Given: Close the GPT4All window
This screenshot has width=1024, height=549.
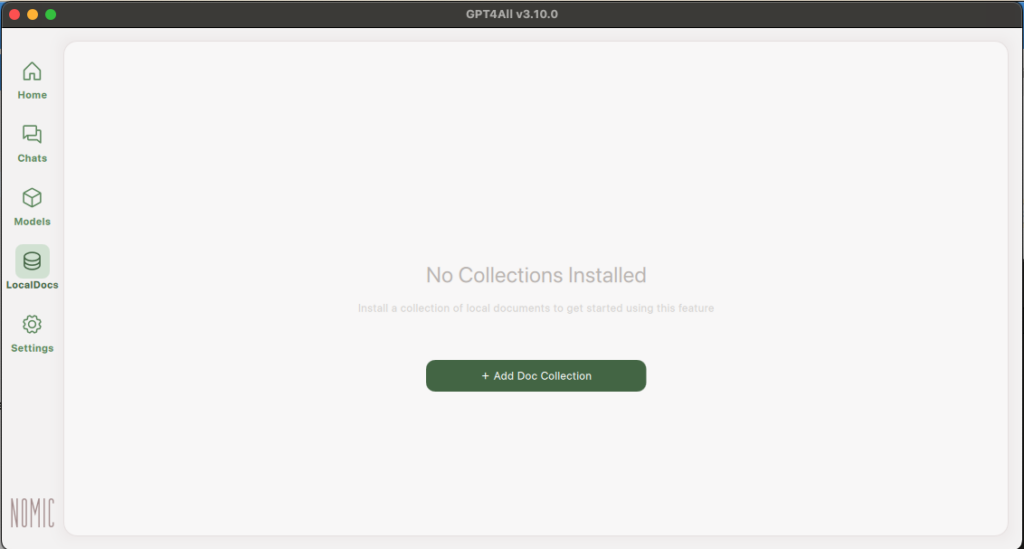Looking at the screenshot, I should pyautogui.click(x=14, y=14).
